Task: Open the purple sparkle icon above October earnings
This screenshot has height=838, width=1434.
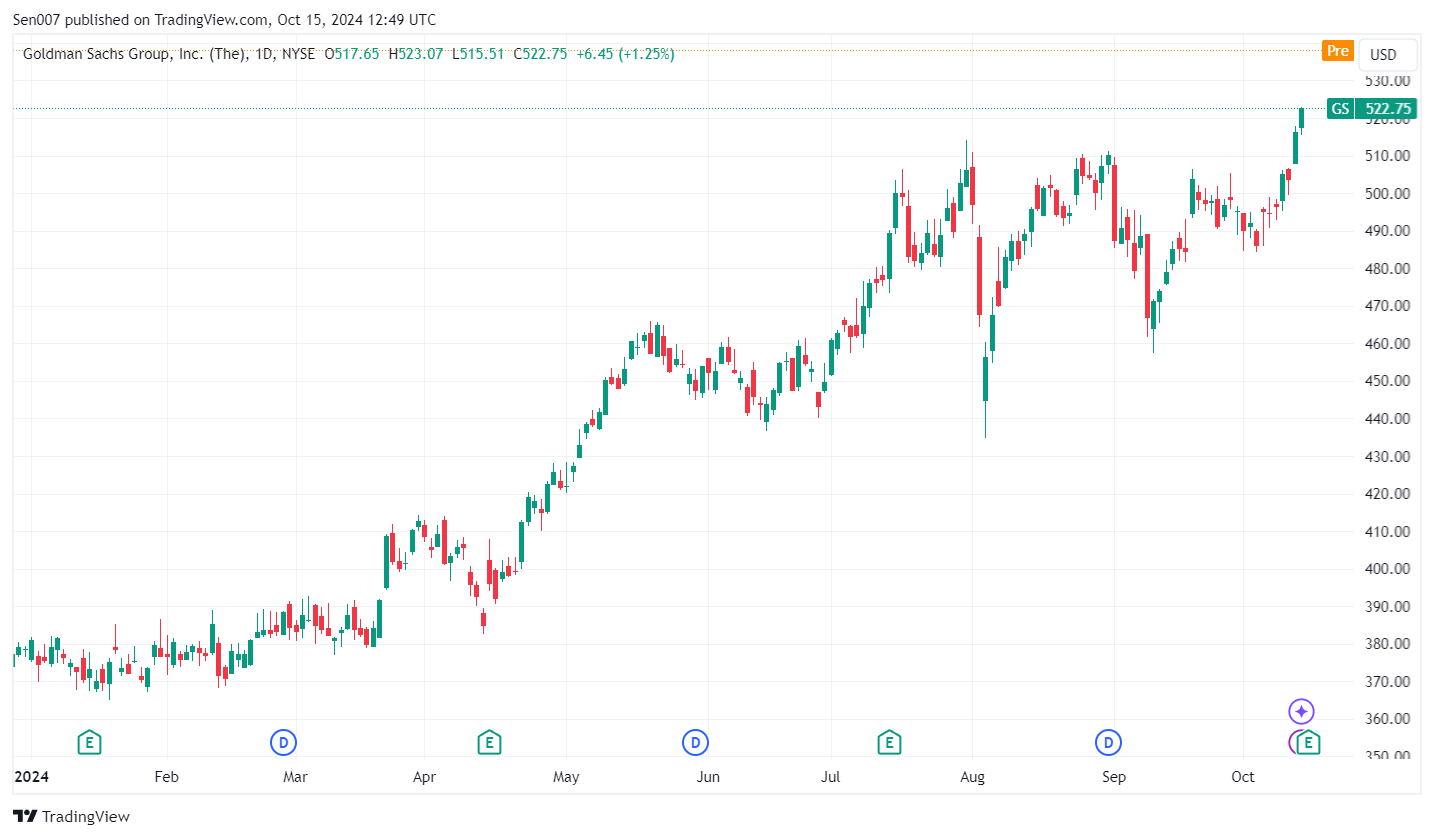Action: (1301, 712)
